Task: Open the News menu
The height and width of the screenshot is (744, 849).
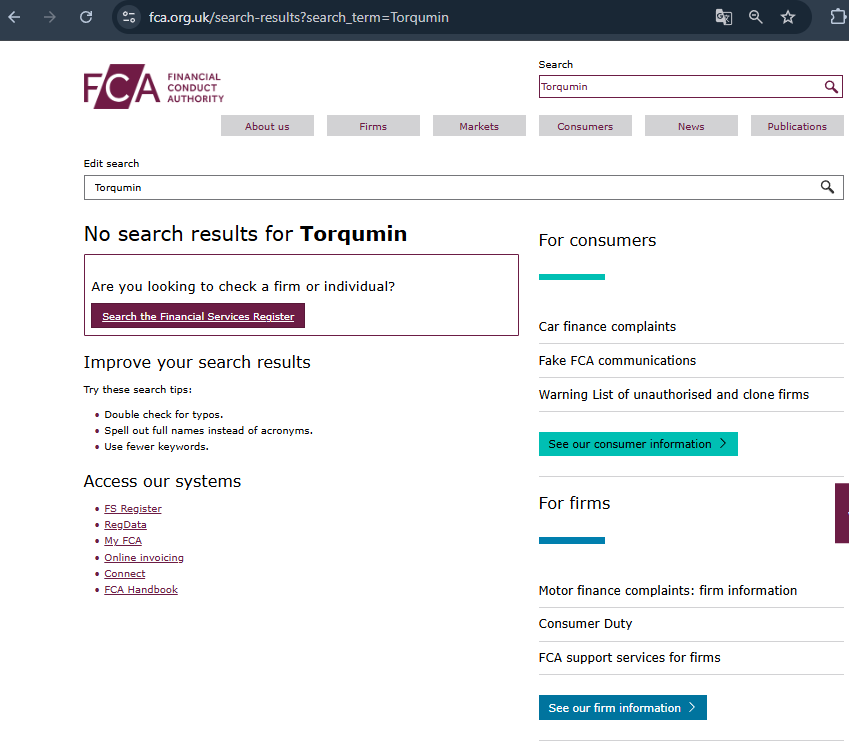Action: [691, 126]
